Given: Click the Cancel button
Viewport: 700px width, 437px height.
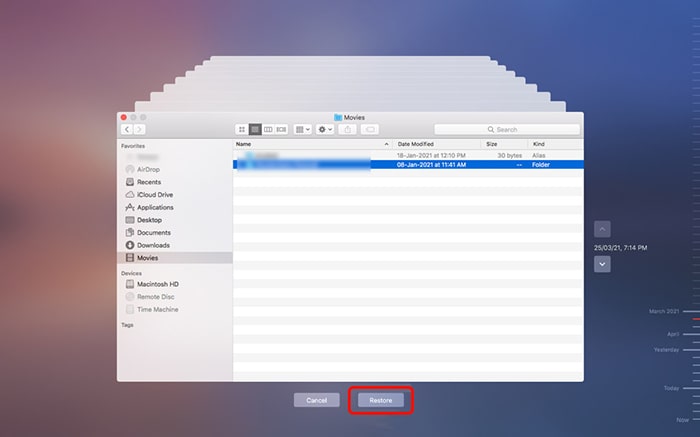Looking at the screenshot, I should tap(316, 400).
